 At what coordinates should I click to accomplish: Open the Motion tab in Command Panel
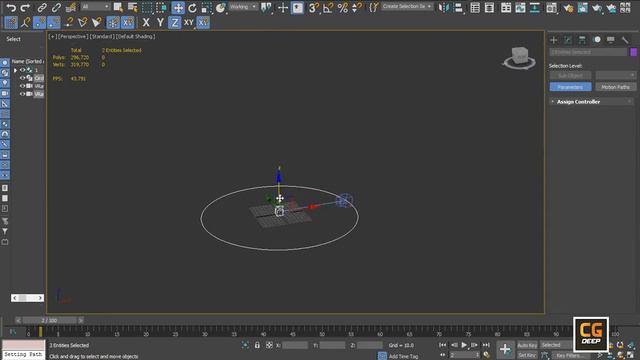(597, 40)
